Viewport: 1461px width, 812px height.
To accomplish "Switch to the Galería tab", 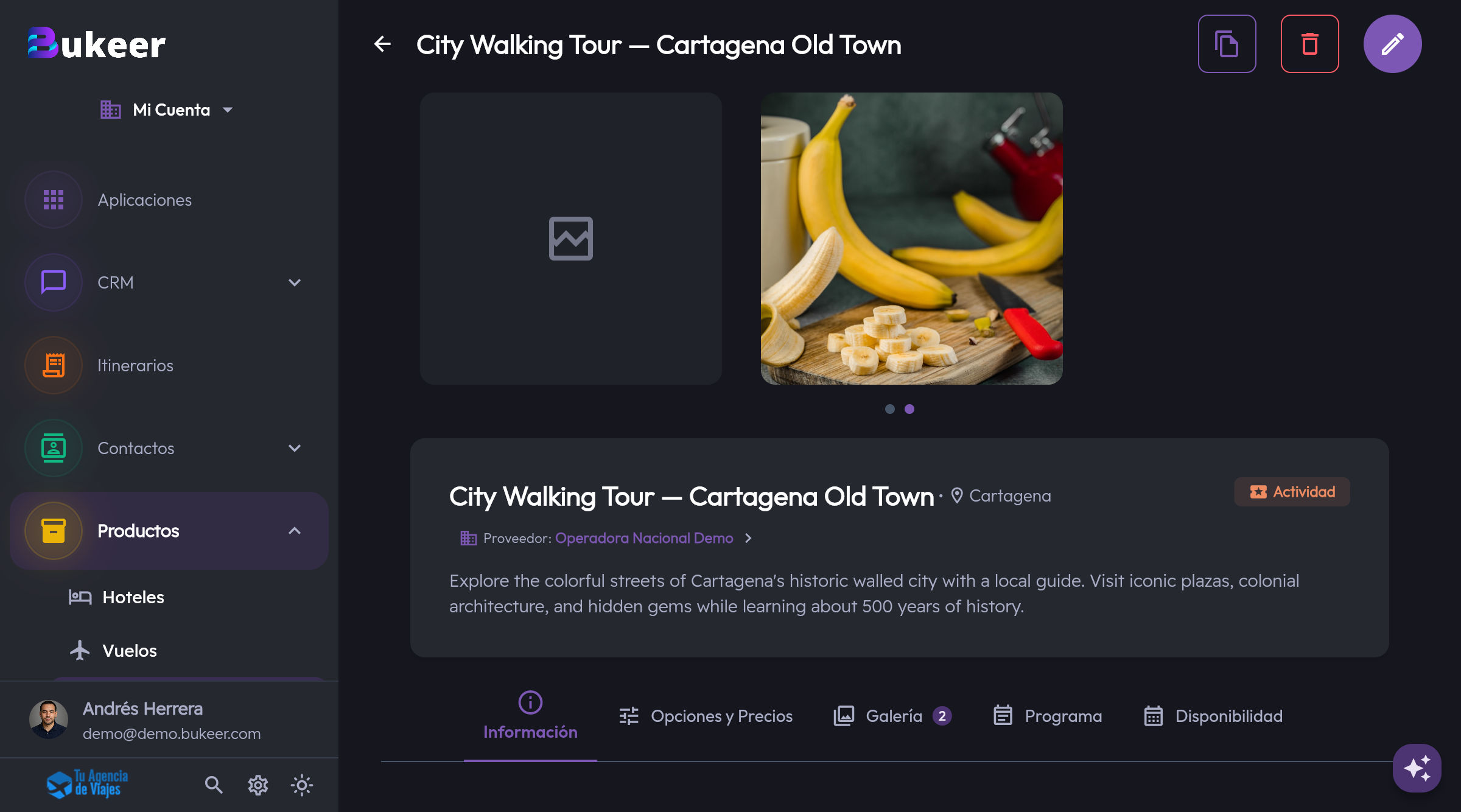I will 892,716.
